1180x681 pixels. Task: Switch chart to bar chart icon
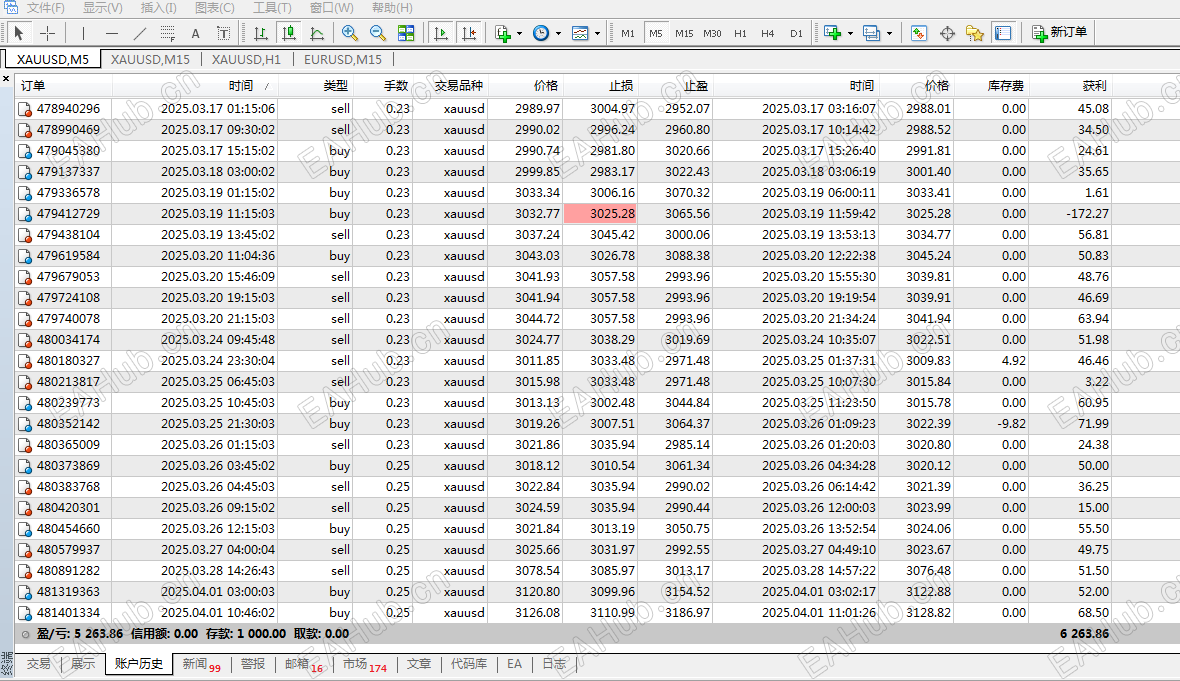pyautogui.click(x=260, y=33)
